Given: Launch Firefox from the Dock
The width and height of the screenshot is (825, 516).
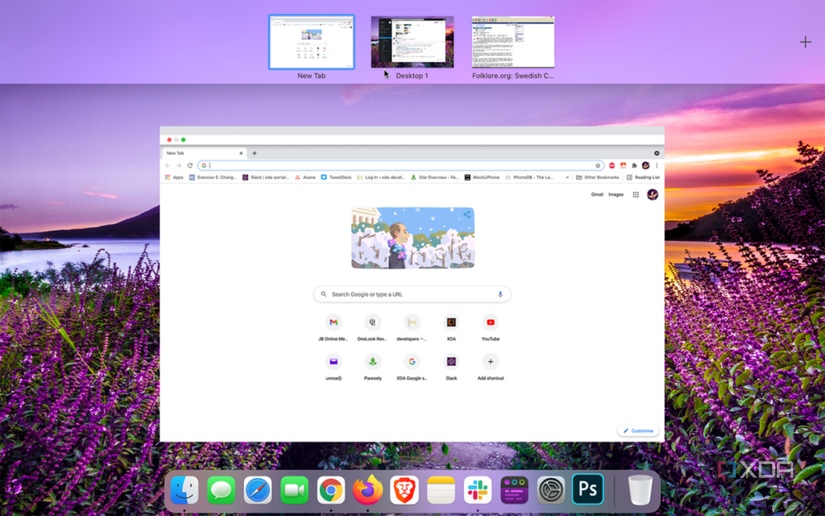Looking at the screenshot, I should 367,490.
